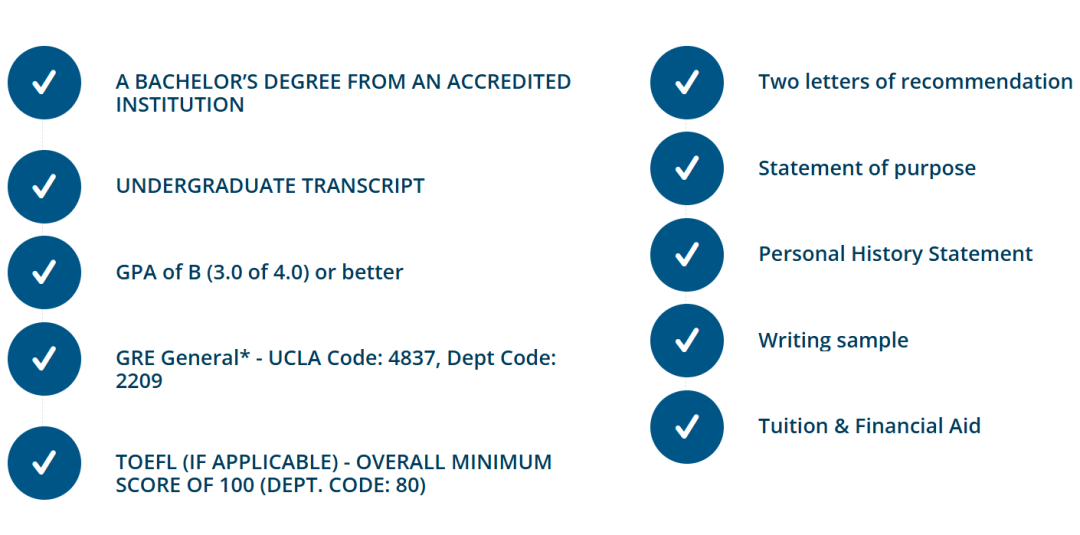Click the checkmark icon next to Undergraduate Transcript
The height and width of the screenshot is (535, 1080).
click(44, 187)
